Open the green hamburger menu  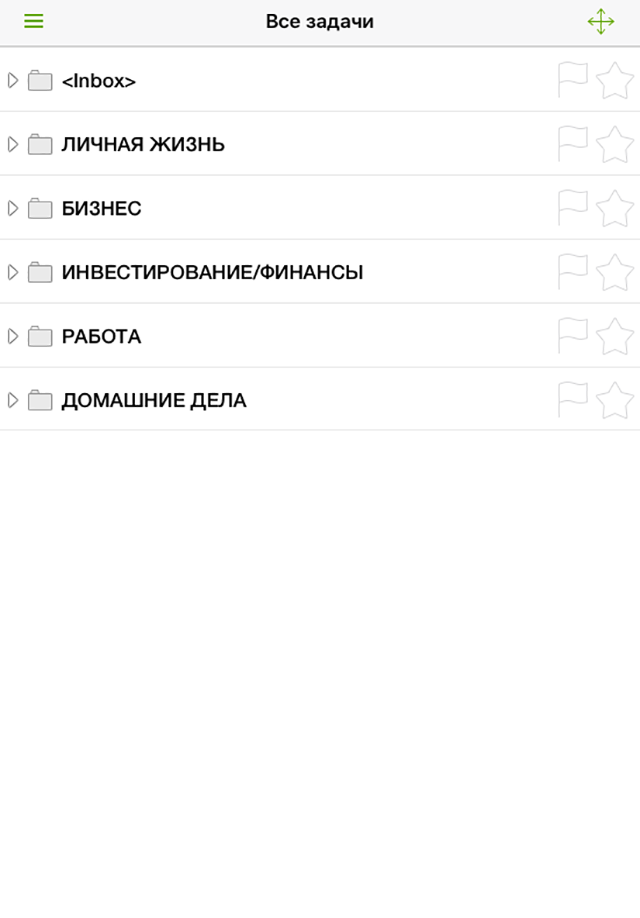coord(33,22)
